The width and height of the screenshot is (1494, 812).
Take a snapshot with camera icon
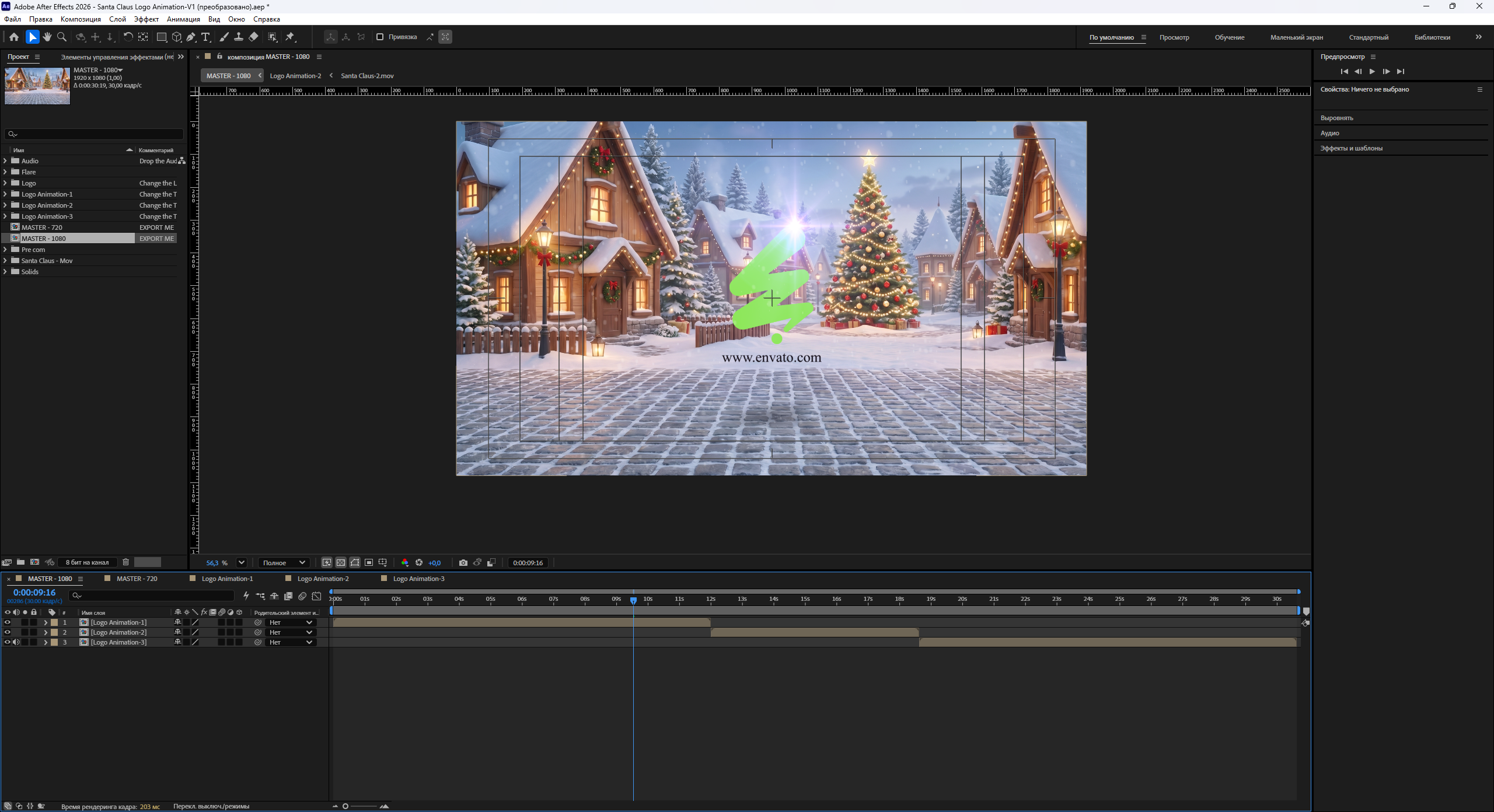[463, 562]
